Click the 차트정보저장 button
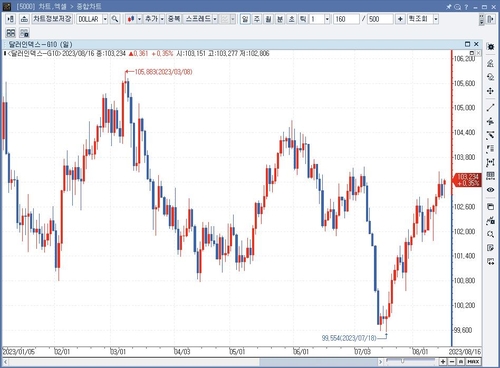Viewport: 500px width, 368px height. click(52, 19)
